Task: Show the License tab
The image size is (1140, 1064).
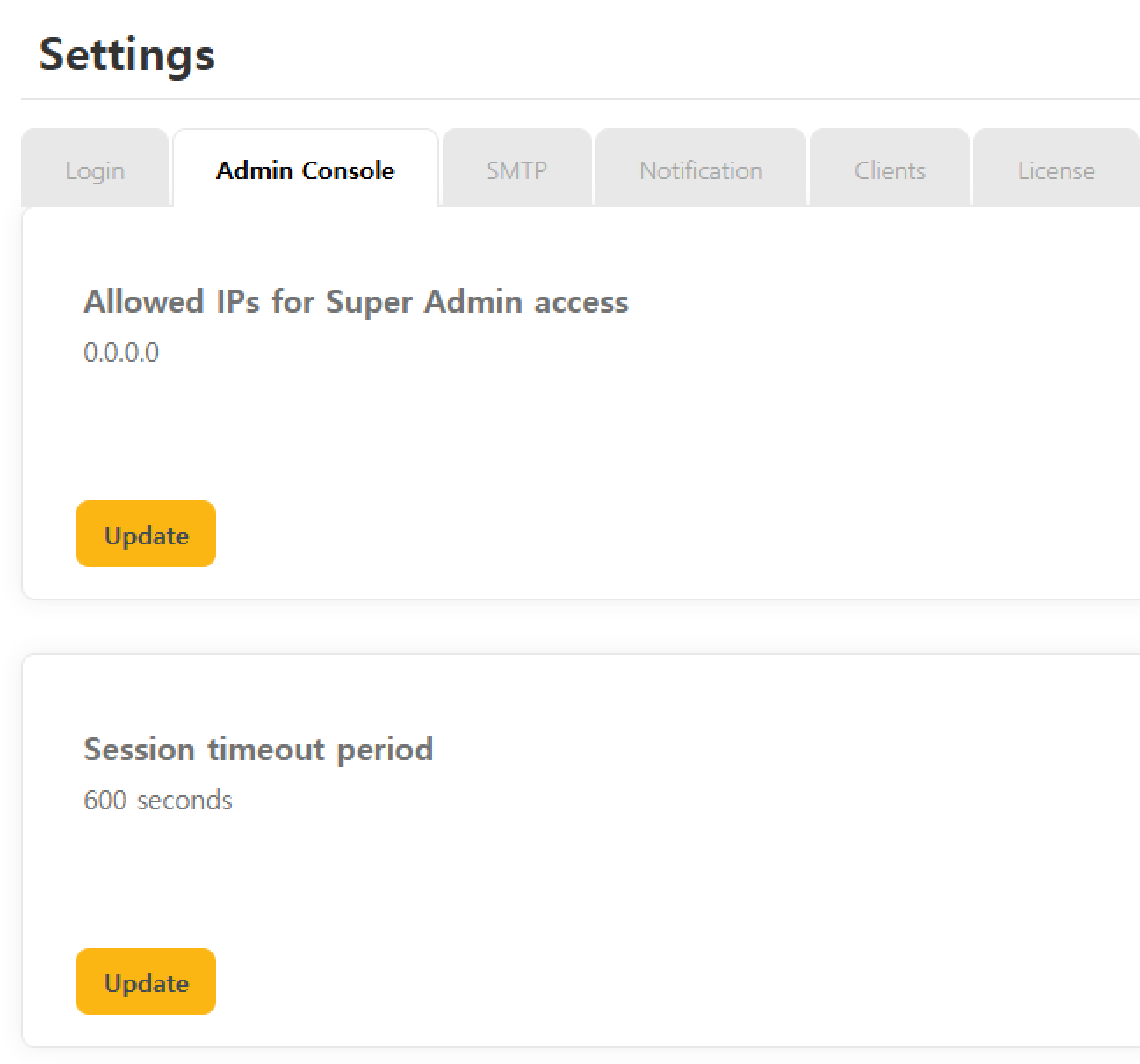Action: tap(1056, 169)
